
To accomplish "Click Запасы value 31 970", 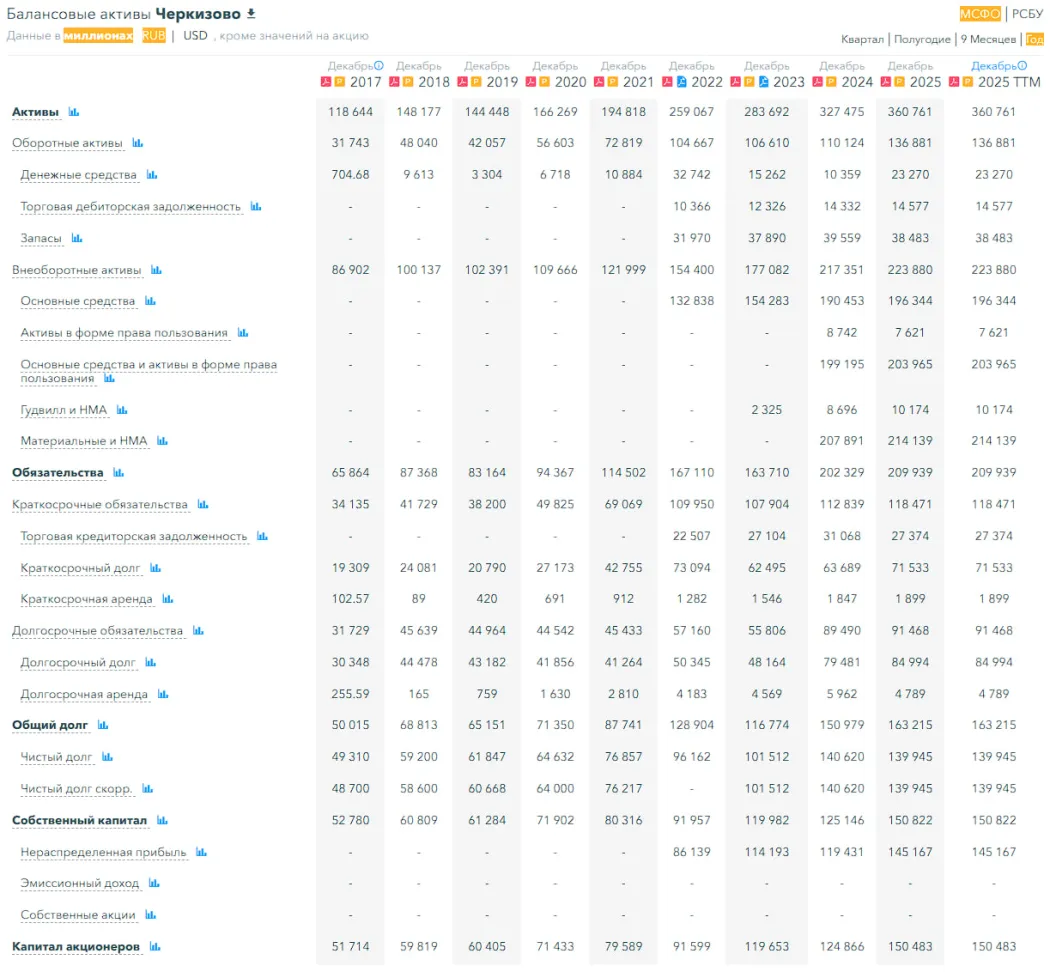I will pyautogui.click(x=692, y=238).
